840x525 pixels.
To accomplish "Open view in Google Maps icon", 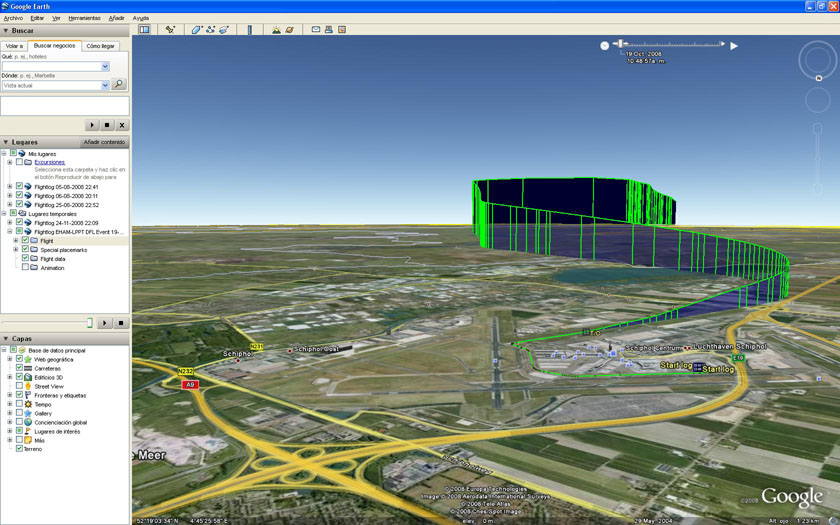I will tap(342, 29).
